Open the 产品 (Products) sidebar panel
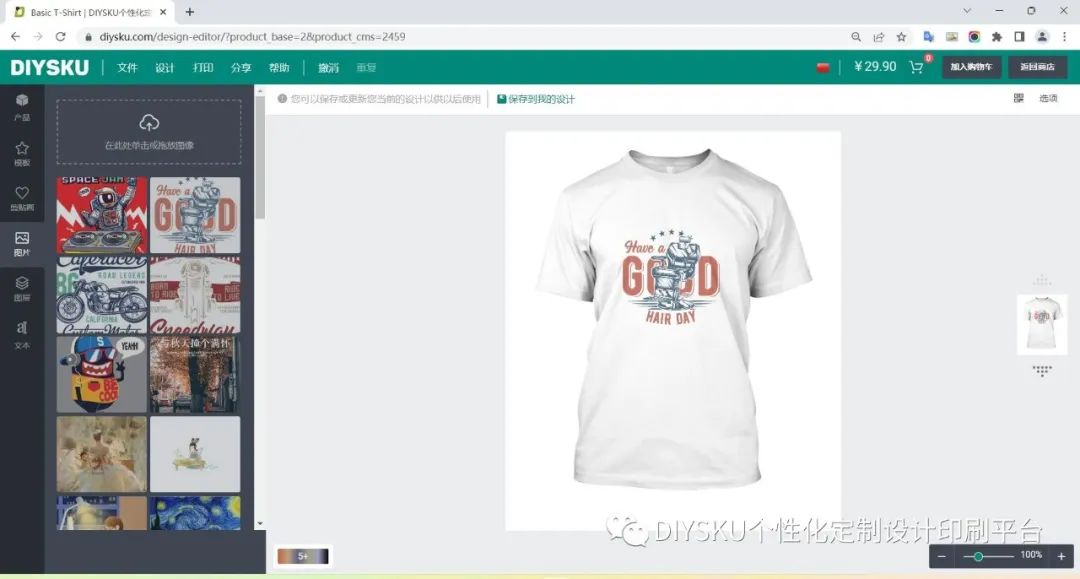1080x579 pixels. [x=22, y=107]
